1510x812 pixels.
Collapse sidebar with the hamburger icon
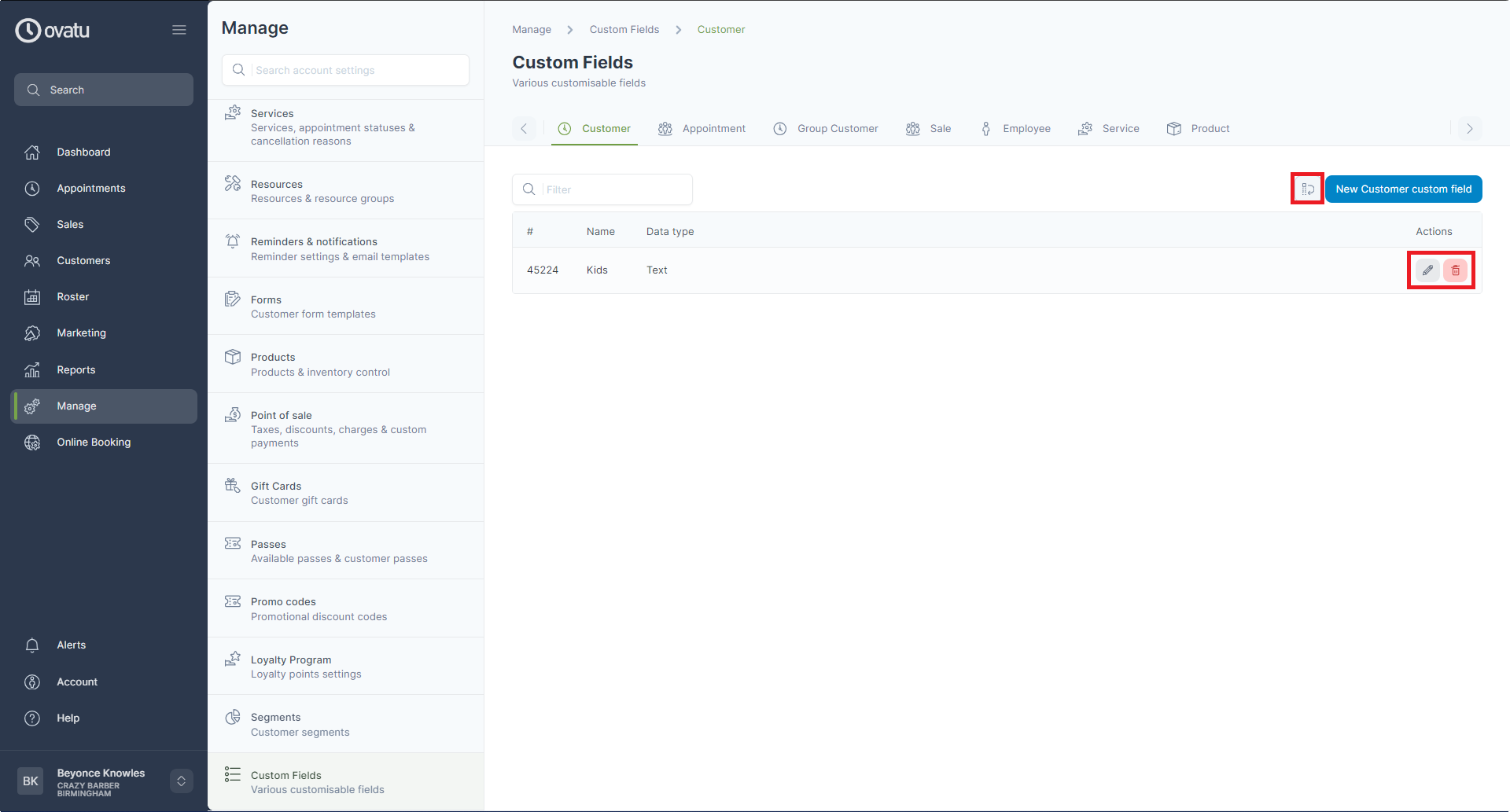point(179,30)
